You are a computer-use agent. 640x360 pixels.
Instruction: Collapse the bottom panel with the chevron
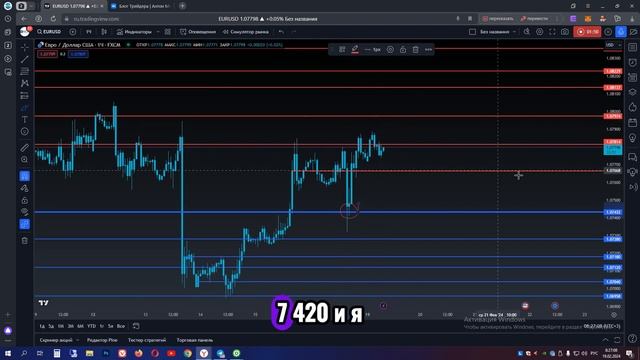[605, 340]
